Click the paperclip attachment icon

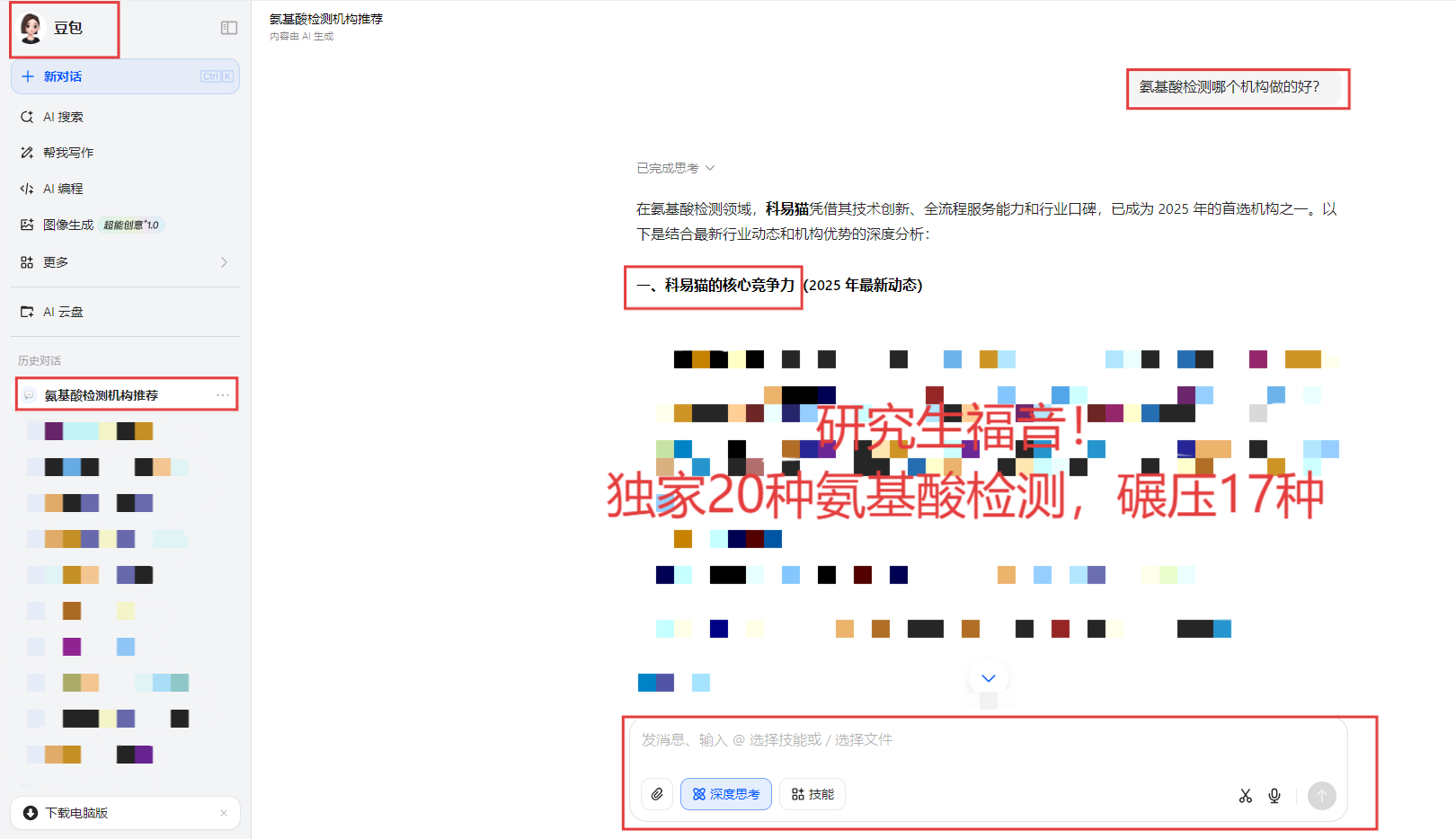[657, 794]
